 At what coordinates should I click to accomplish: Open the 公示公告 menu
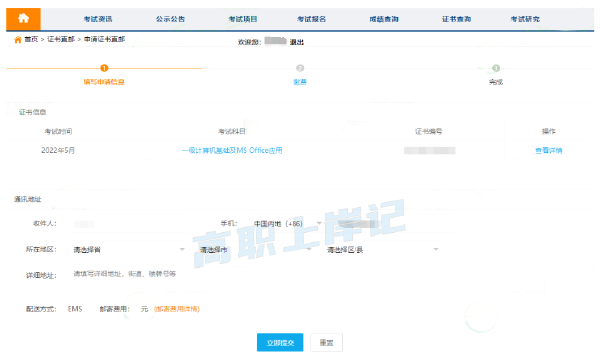pos(170,19)
